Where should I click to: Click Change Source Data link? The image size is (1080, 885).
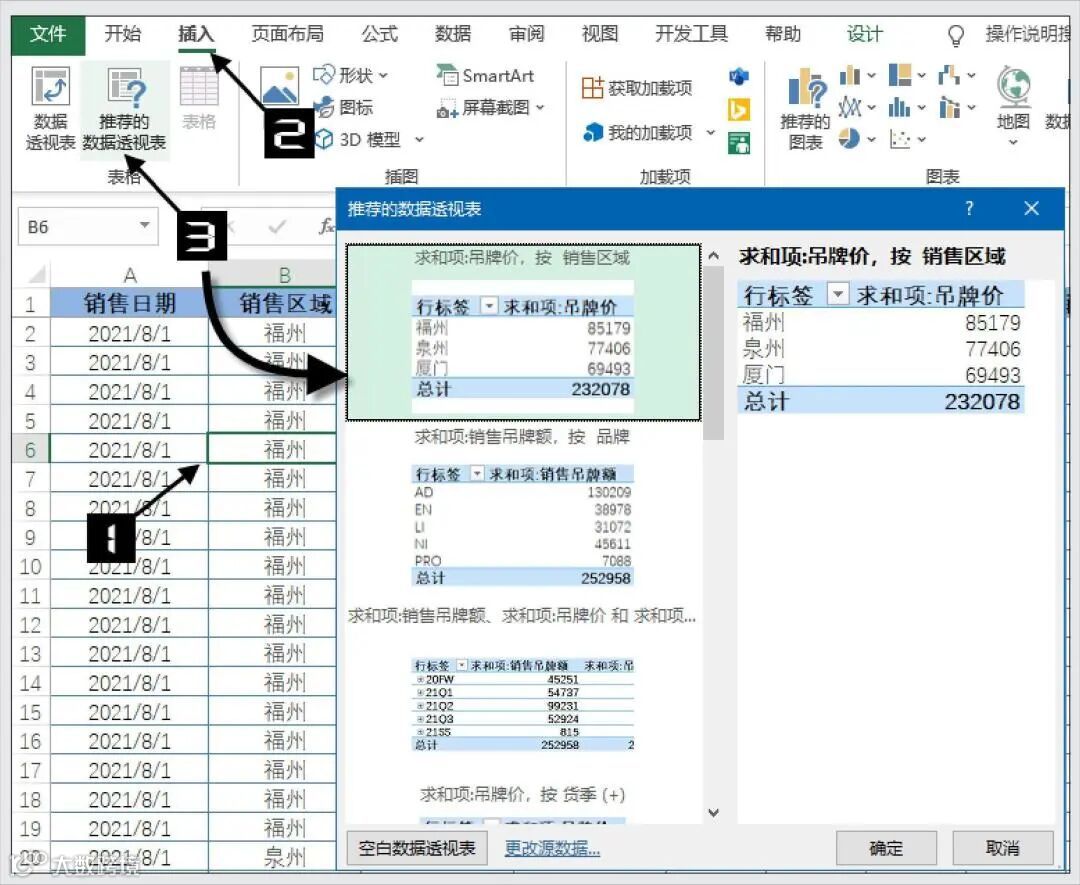tap(552, 848)
